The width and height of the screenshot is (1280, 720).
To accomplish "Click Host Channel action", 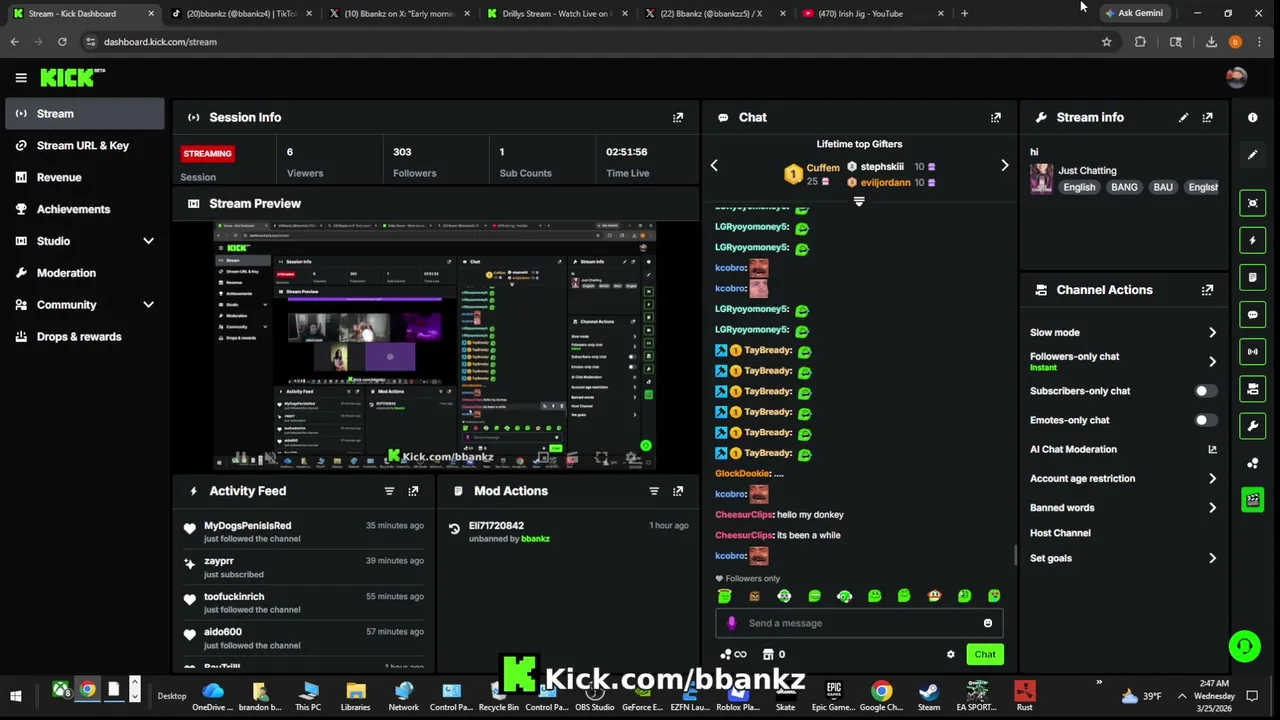I will 1060,533.
